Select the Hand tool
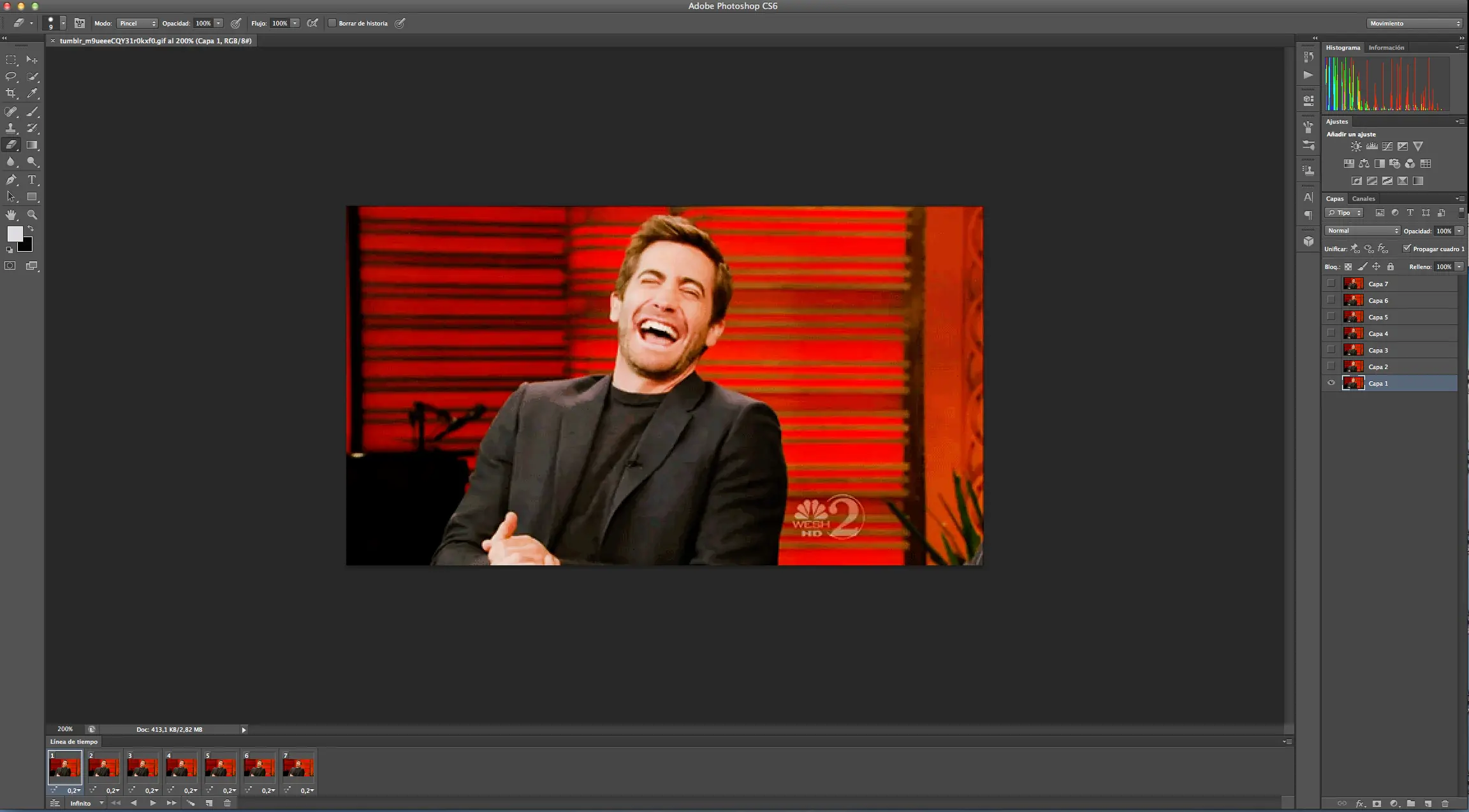 [11, 215]
